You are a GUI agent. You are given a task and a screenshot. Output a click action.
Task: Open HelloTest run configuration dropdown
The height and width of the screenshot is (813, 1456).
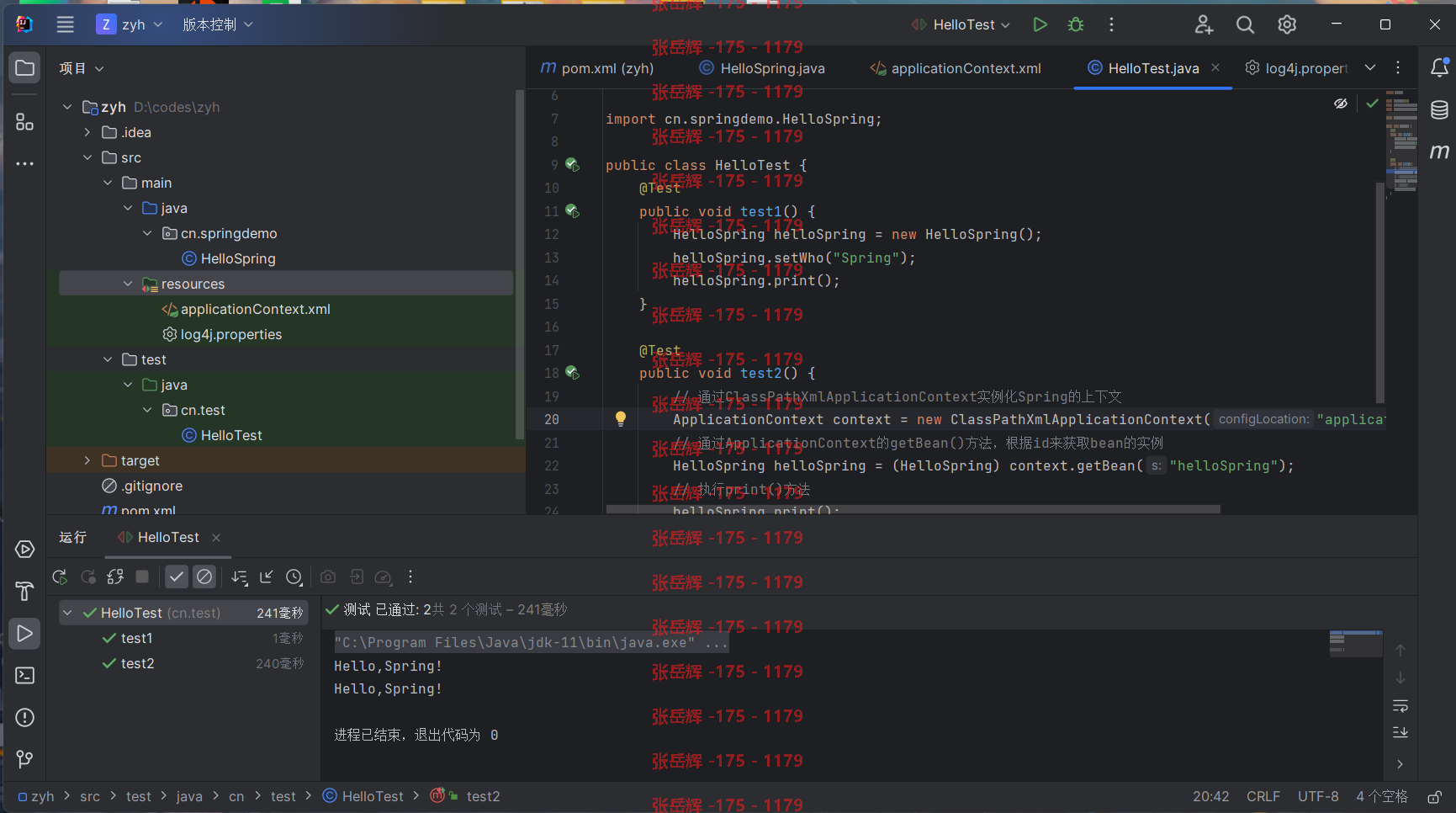click(x=961, y=24)
